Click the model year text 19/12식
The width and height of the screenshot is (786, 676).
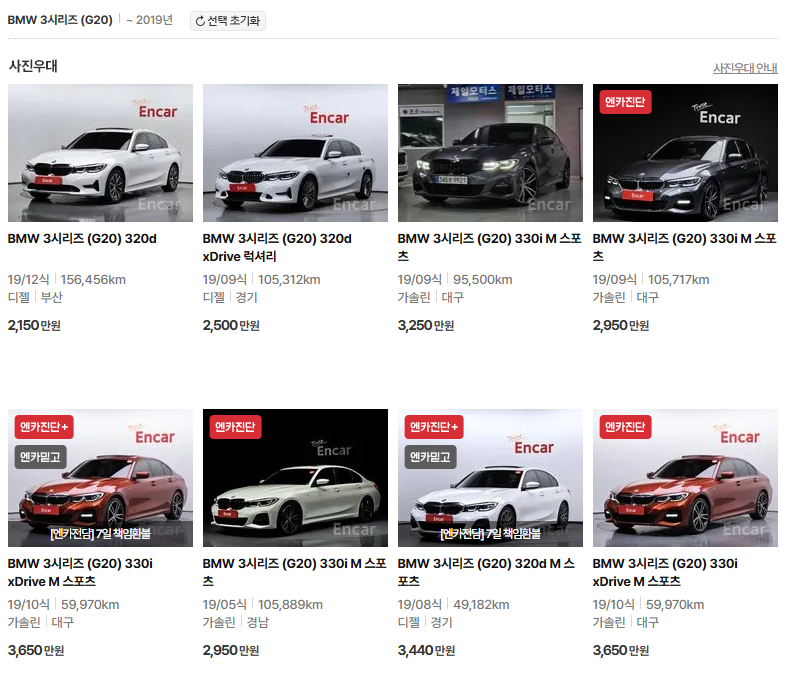click(29, 280)
